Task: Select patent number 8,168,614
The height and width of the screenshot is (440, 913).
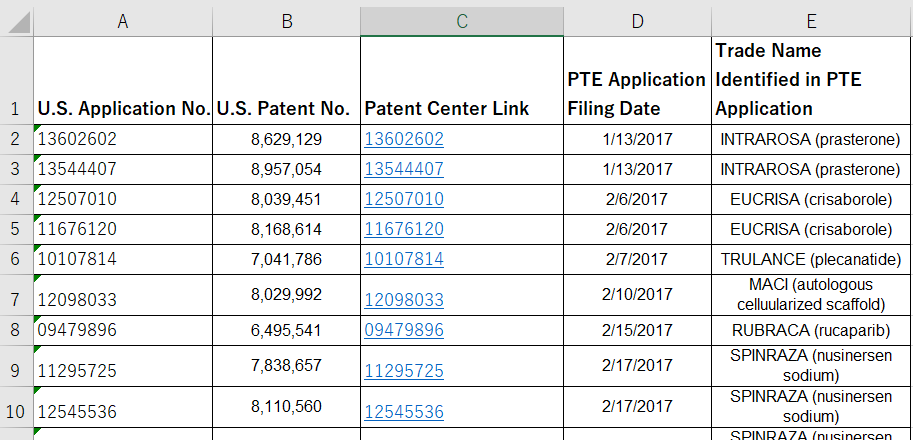Action: [286, 229]
